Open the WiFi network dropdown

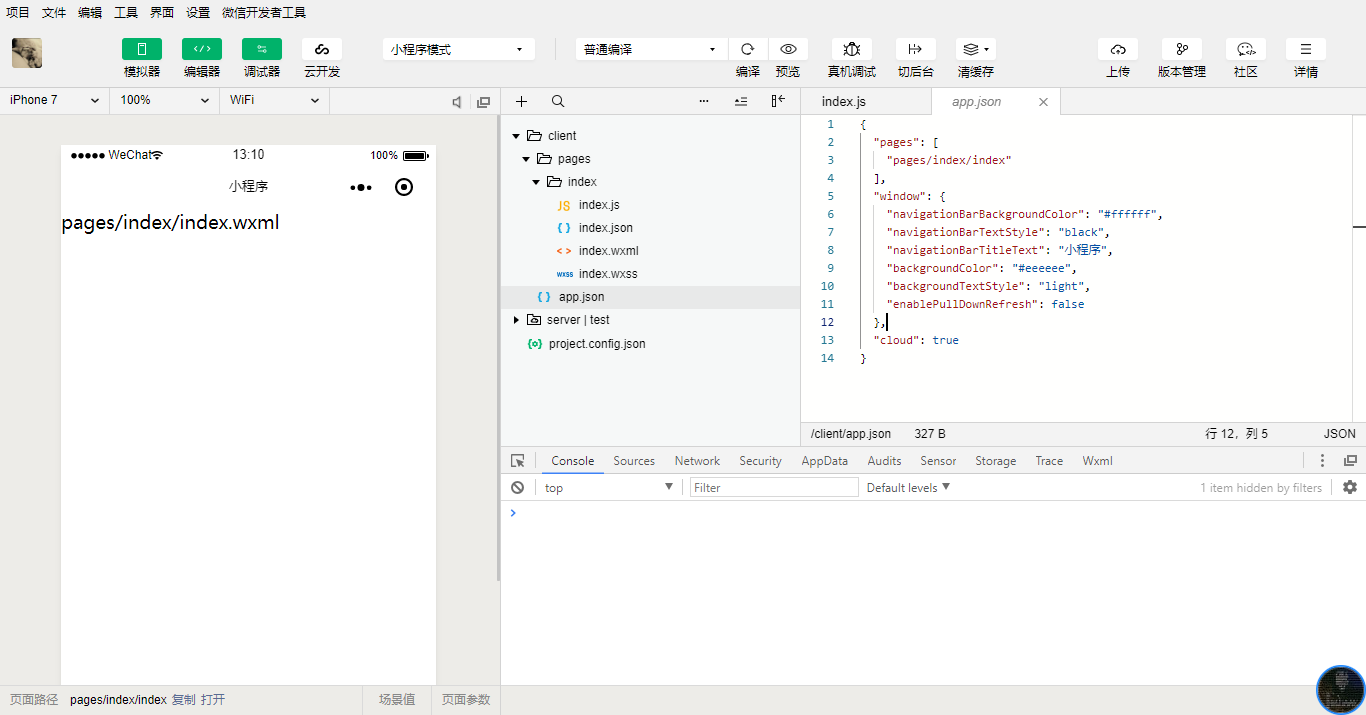273,100
